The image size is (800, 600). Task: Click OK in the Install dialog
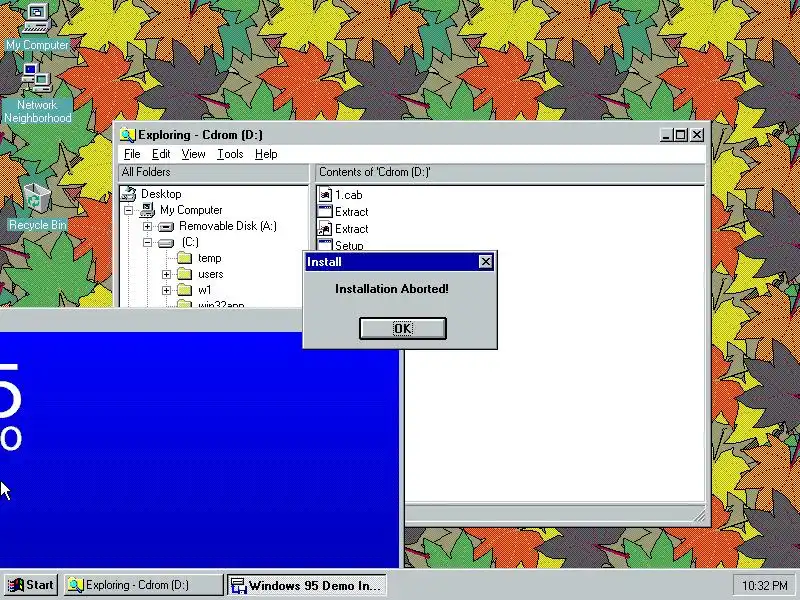(x=403, y=328)
